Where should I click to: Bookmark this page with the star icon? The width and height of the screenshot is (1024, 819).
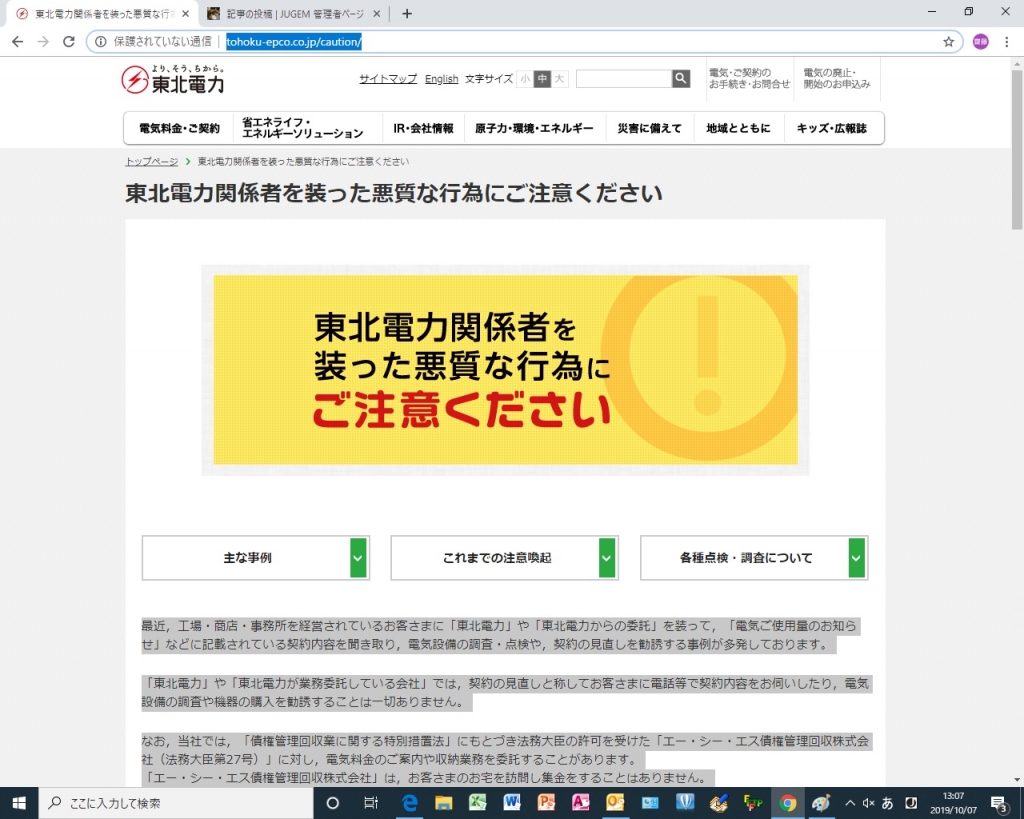tap(948, 42)
